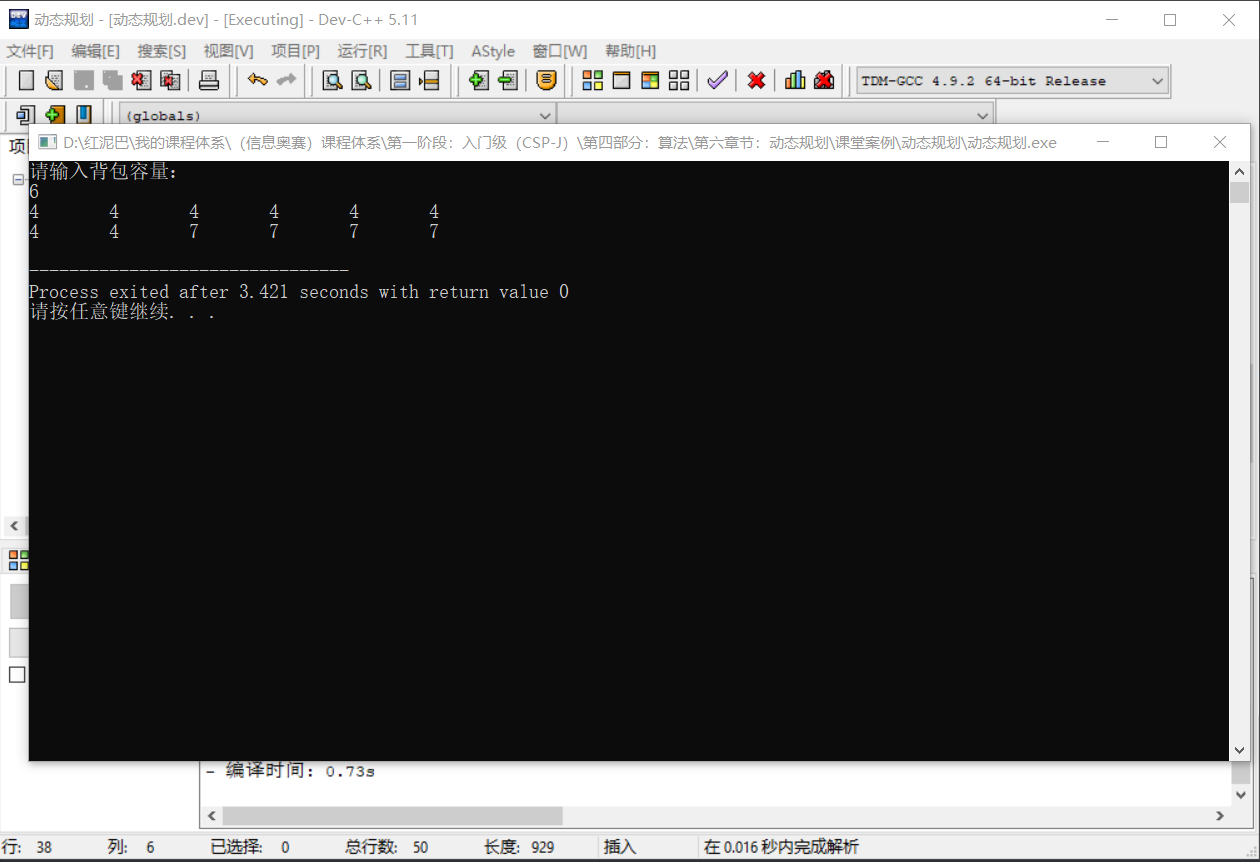Open the 帮助[H] menu
The image size is (1260, 862).
630,51
